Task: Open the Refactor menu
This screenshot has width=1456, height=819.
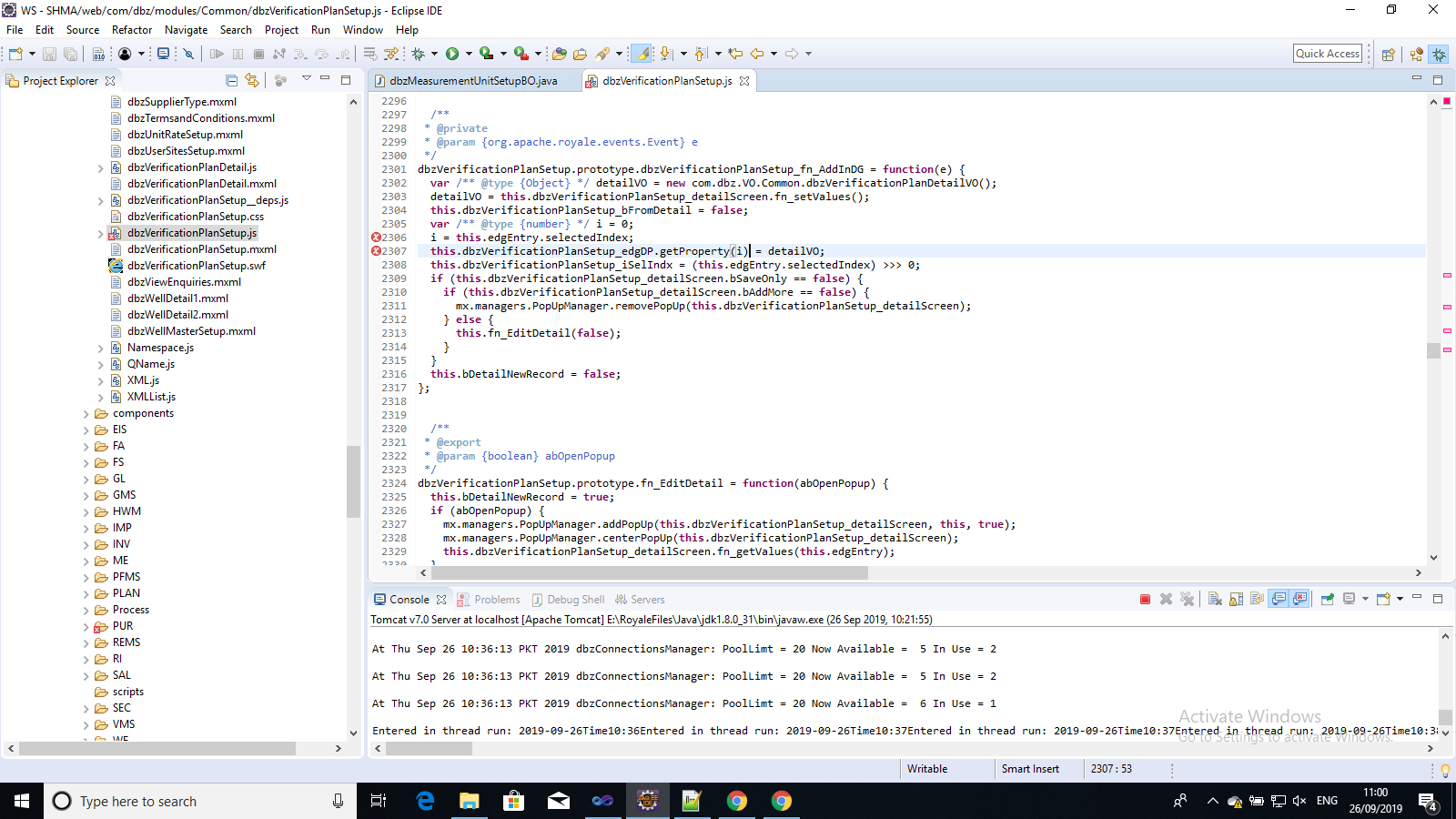Action: coord(131,29)
